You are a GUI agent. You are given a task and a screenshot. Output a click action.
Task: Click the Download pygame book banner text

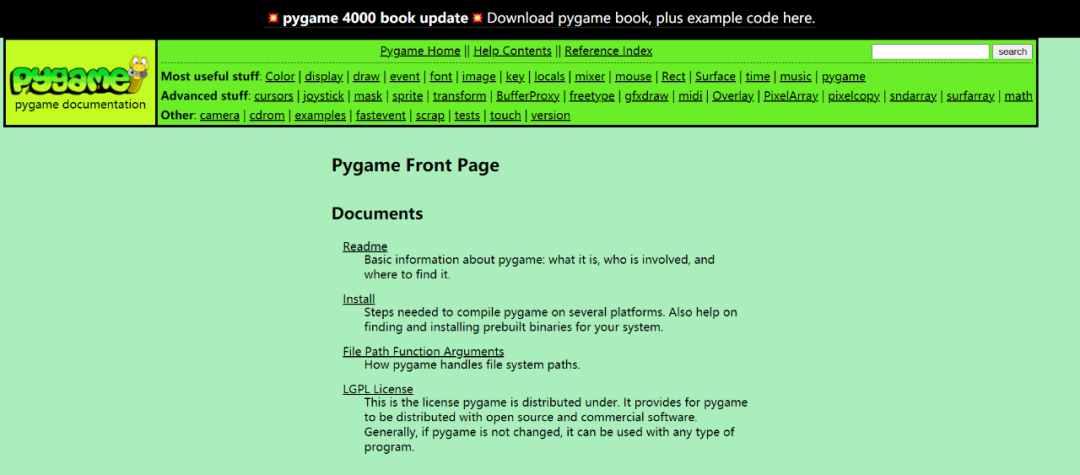pos(651,19)
